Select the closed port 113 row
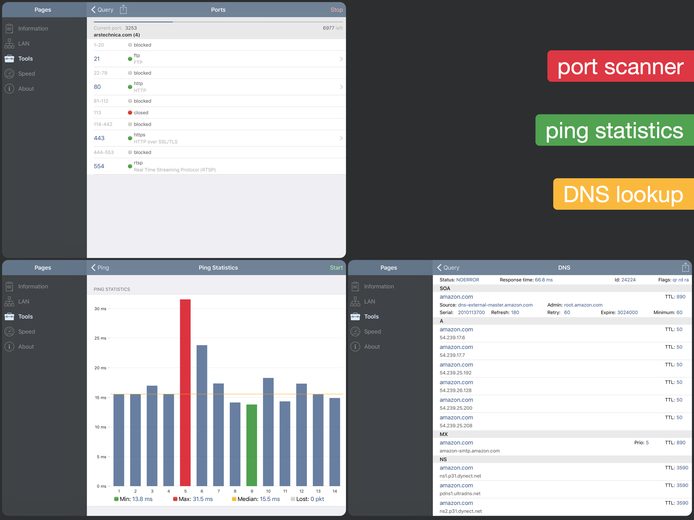The height and width of the screenshot is (520, 694). coord(216,113)
